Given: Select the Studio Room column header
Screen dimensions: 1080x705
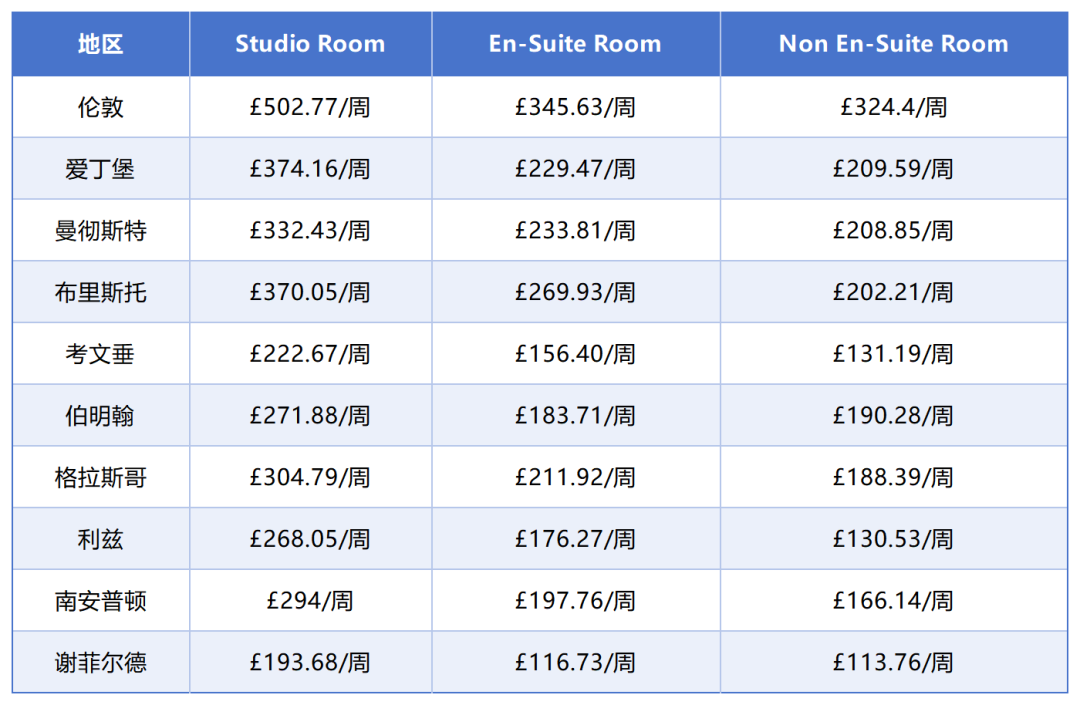Looking at the screenshot, I should click(310, 44).
